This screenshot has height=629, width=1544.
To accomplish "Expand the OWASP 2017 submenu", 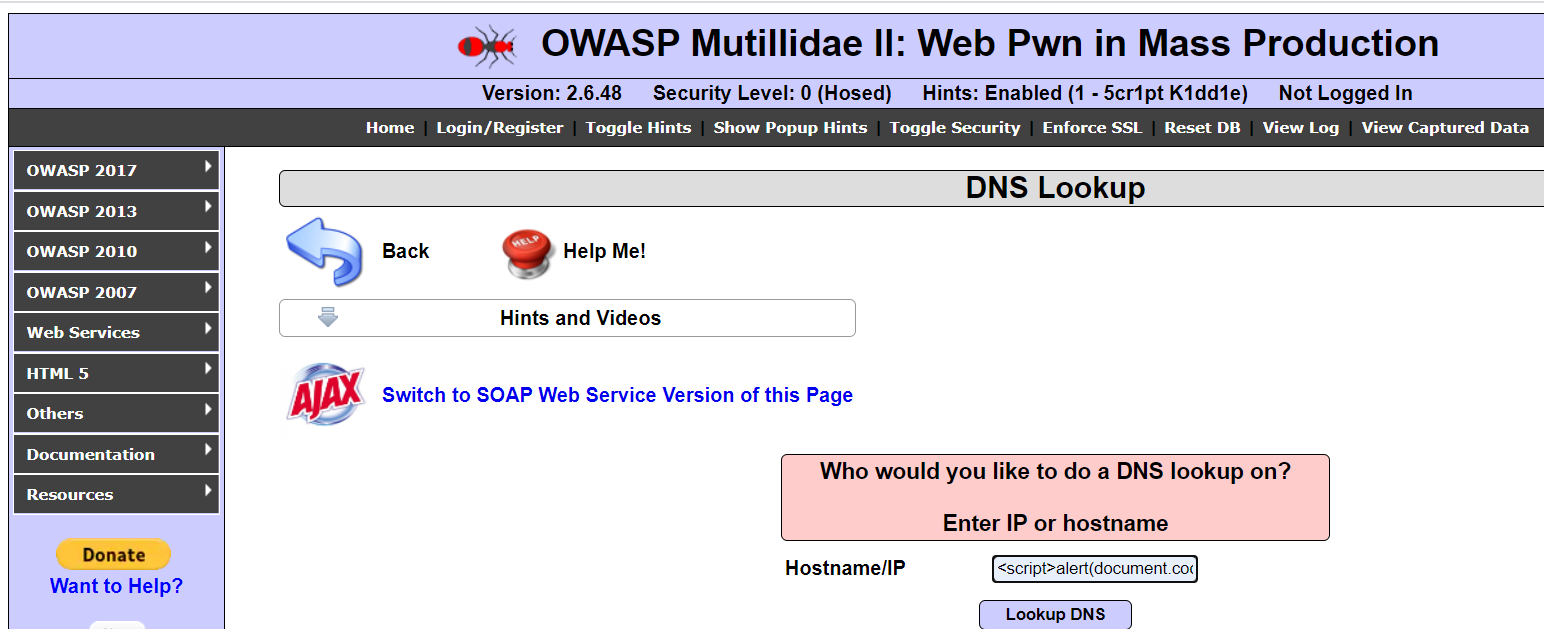I will click(115, 170).
